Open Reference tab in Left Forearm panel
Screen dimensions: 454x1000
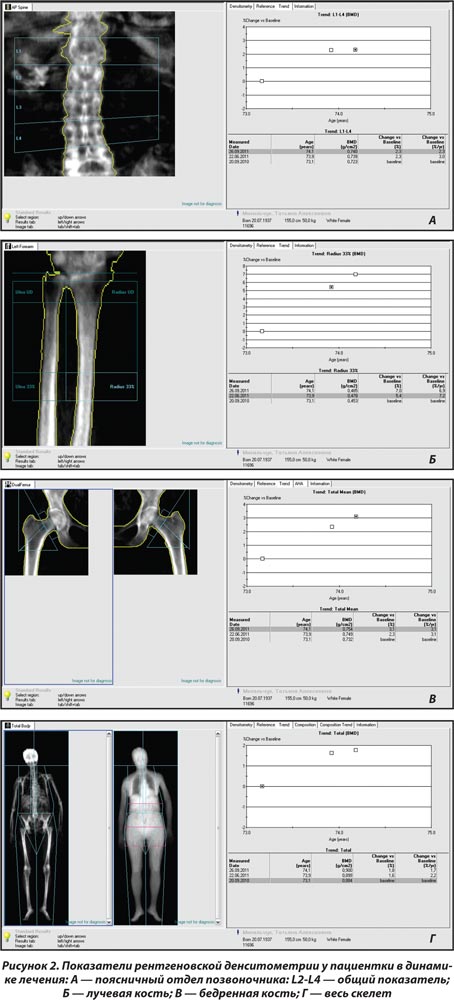pos(266,245)
